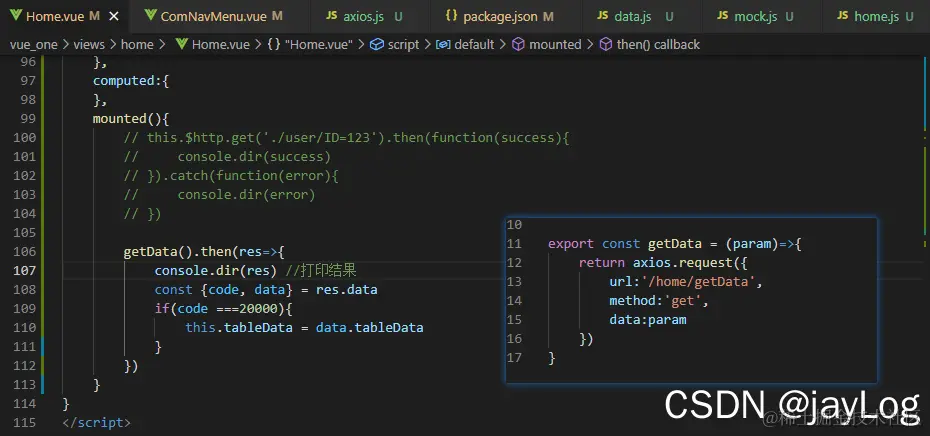Click the "getData().then(res=>{" line
The width and height of the screenshot is (930, 436).
(204, 252)
